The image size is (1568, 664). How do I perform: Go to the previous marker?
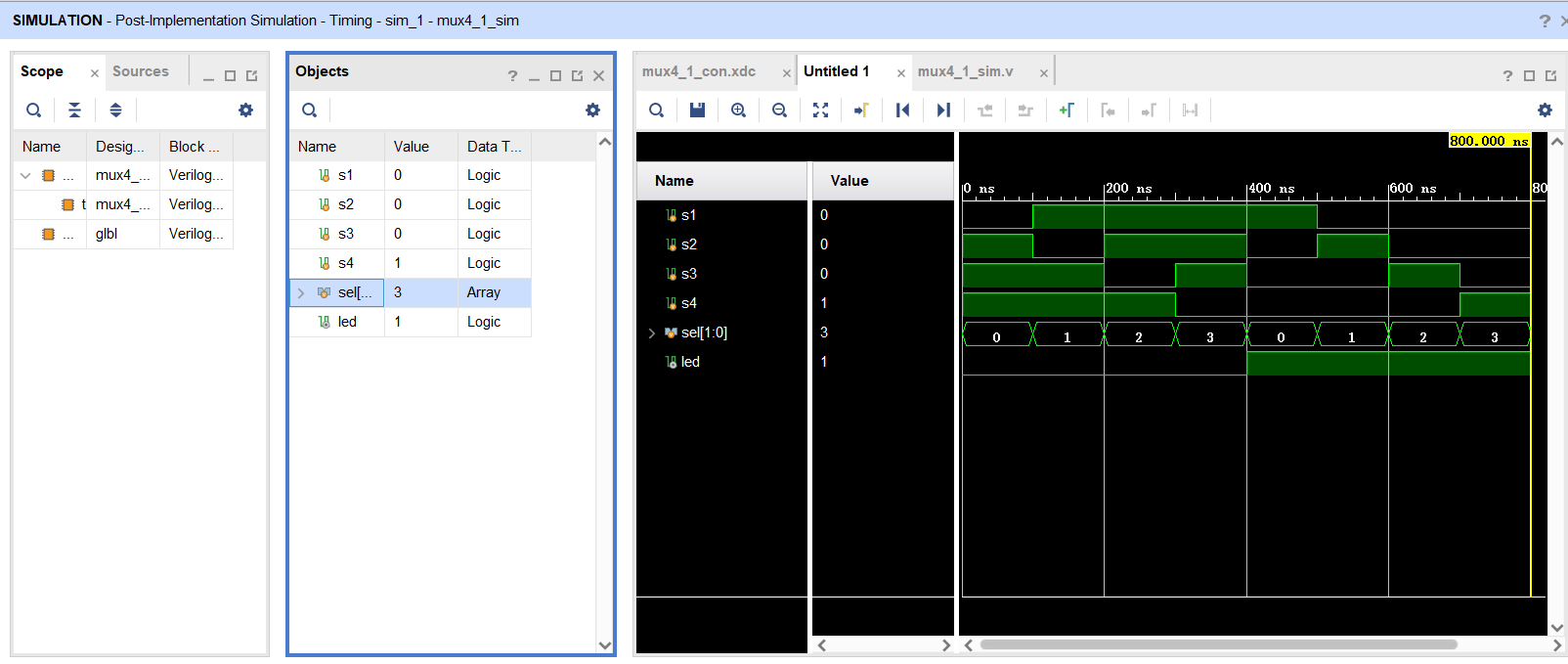point(1108,111)
